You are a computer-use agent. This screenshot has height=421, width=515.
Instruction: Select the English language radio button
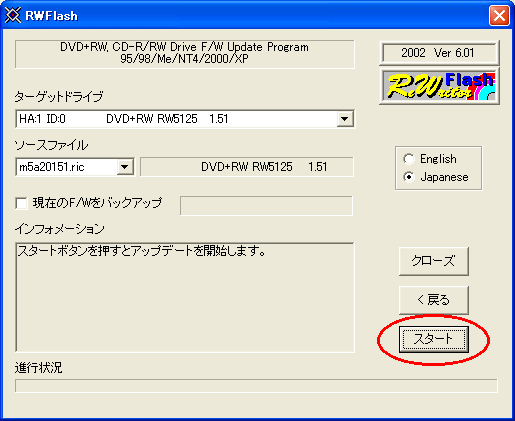pyautogui.click(x=409, y=159)
